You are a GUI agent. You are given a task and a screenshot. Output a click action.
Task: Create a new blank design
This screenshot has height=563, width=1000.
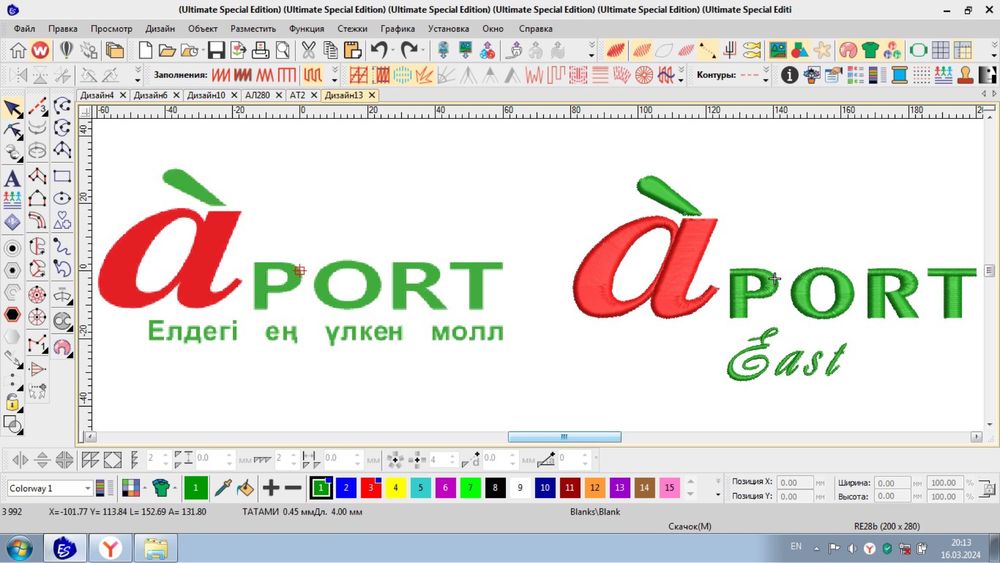(145, 50)
